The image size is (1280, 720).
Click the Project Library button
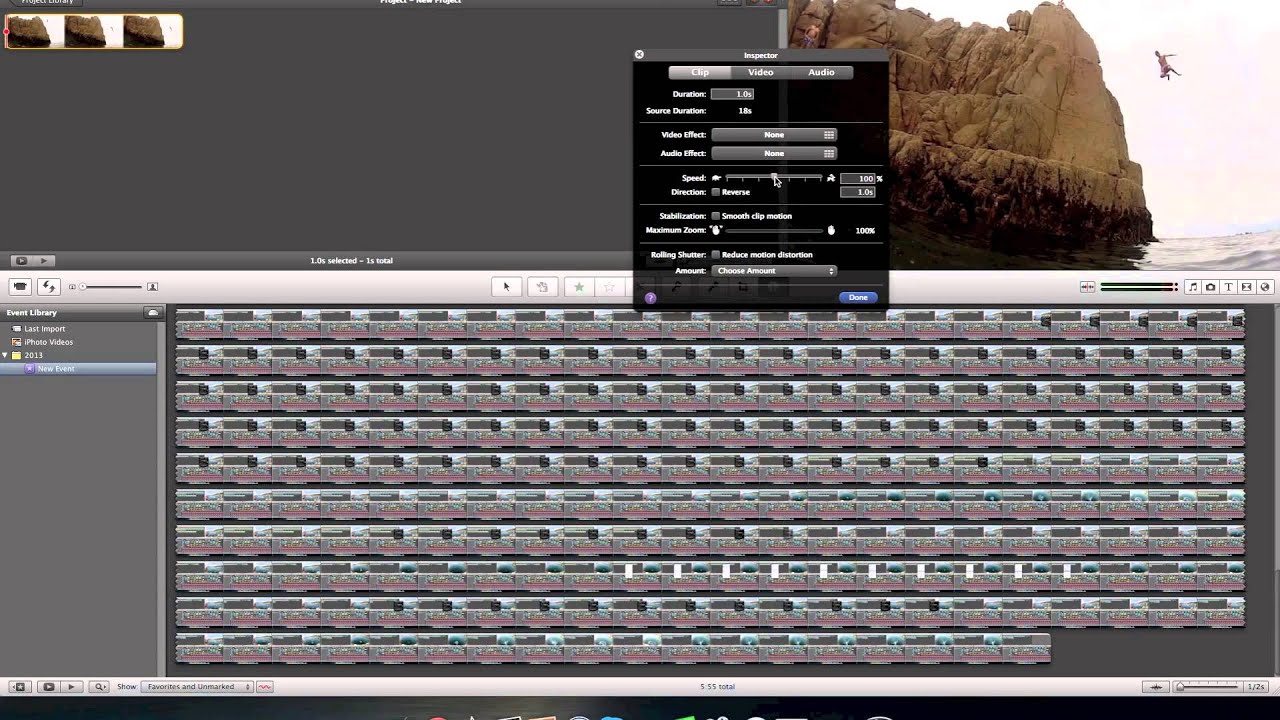pos(47,2)
